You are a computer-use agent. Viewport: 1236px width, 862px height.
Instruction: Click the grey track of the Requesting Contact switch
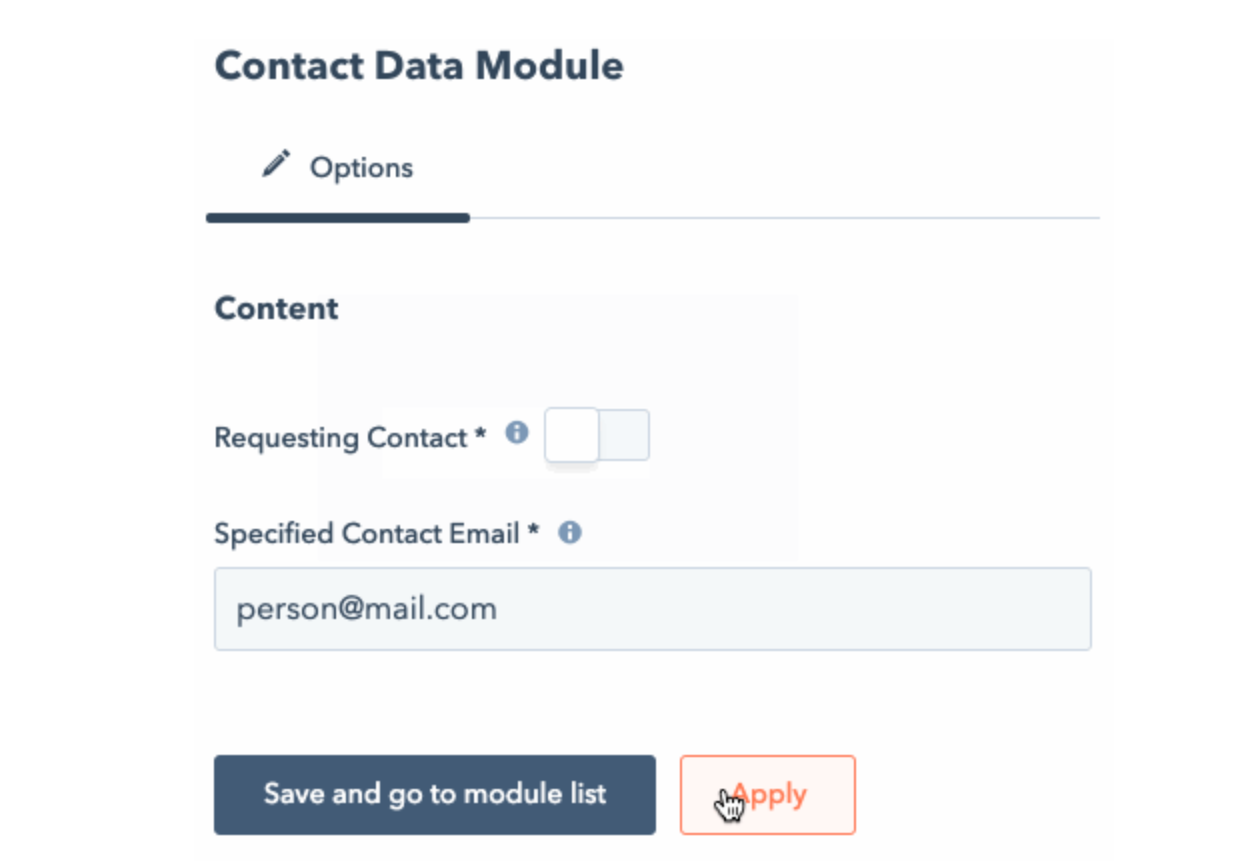coord(626,435)
